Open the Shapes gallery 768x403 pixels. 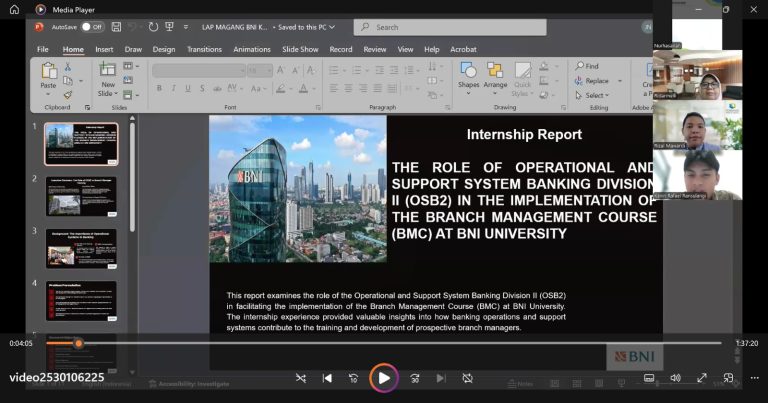click(x=468, y=78)
